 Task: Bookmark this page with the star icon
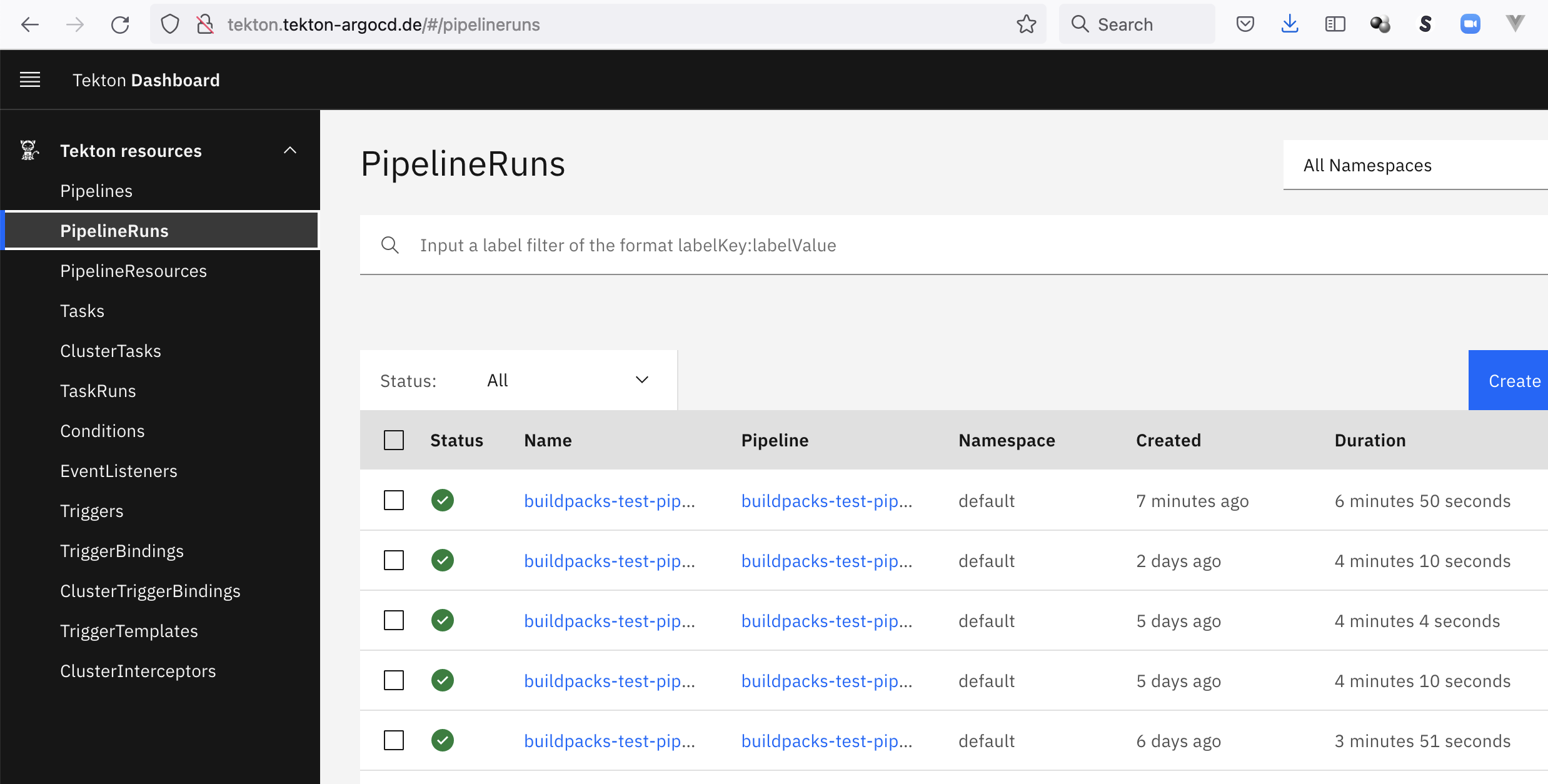coord(1026,25)
